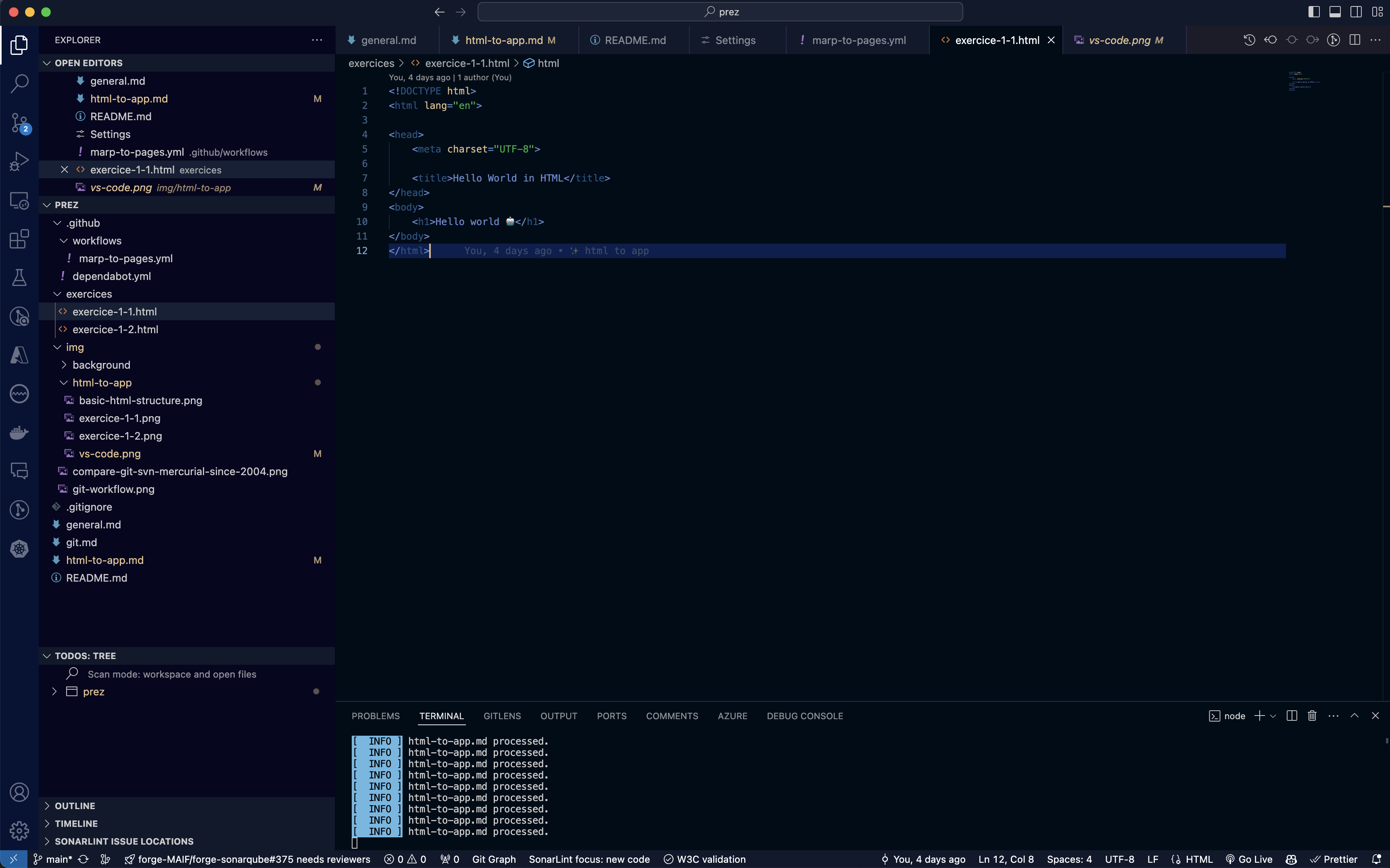
Task: Toggle secondary side bar visibility
Action: pyautogui.click(x=1356, y=12)
